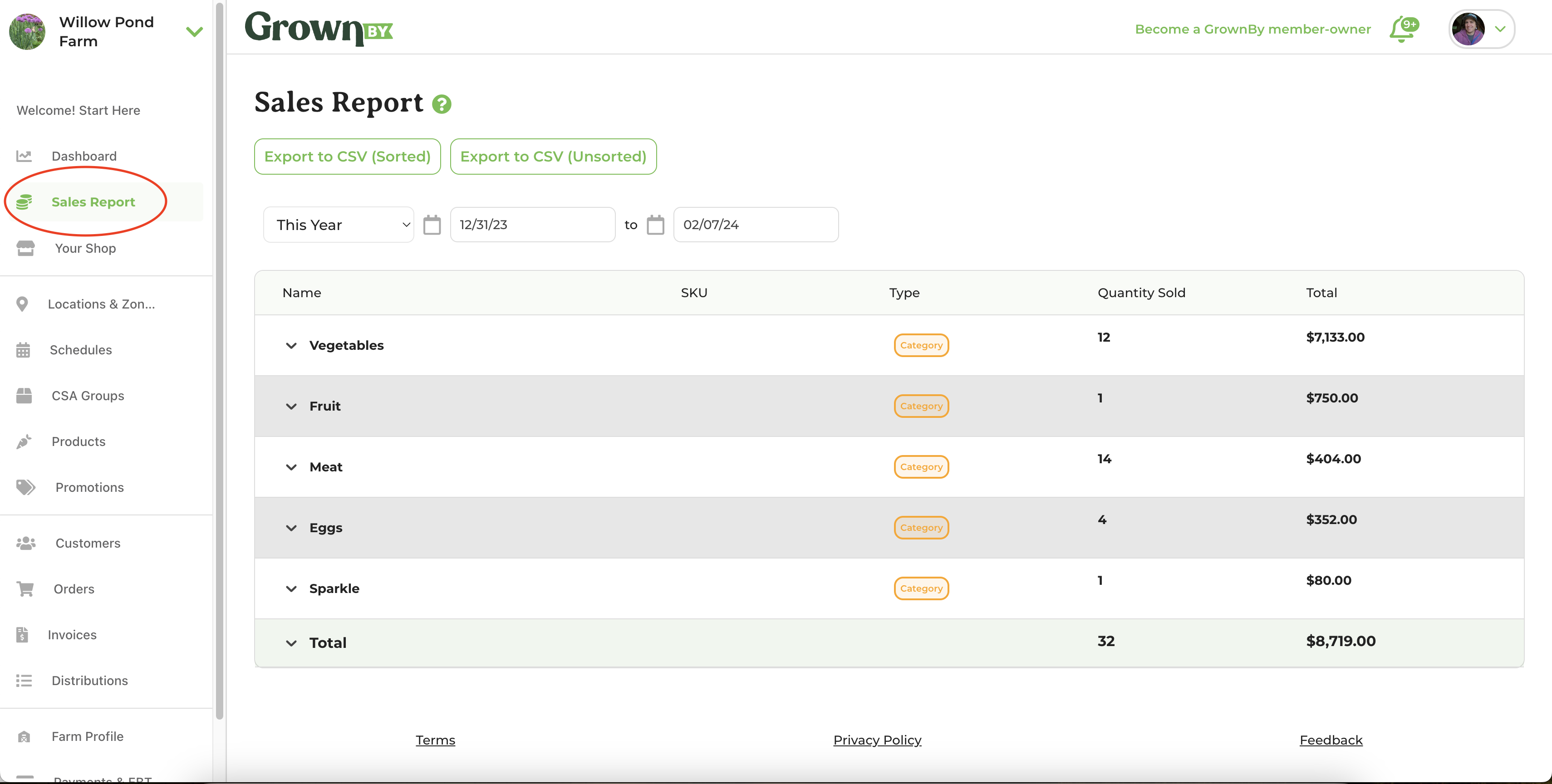Viewport: 1552px width, 784px height.
Task: Click the Schedules calendar icon
Action: click(x=23, y=349)
